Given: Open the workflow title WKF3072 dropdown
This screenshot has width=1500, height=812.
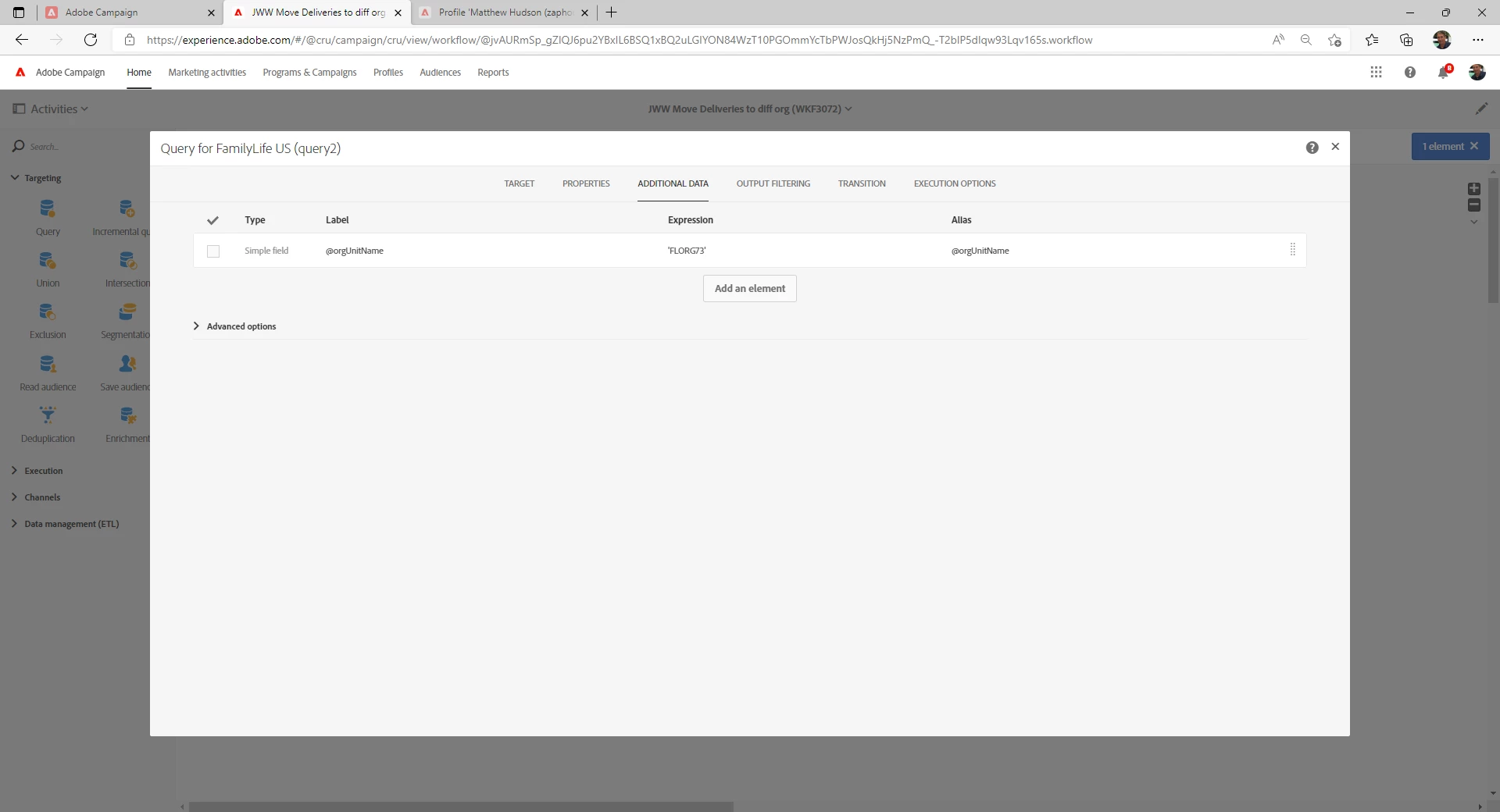Looking at the screenshot, I should (x=750, y=109).
